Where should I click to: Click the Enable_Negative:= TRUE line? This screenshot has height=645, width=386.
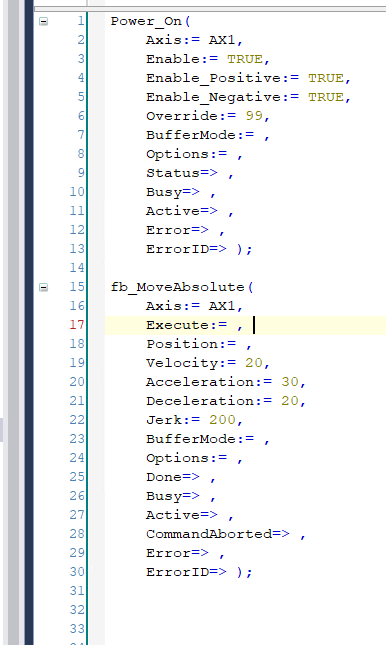pyautogui.click(x=249, y=97)
